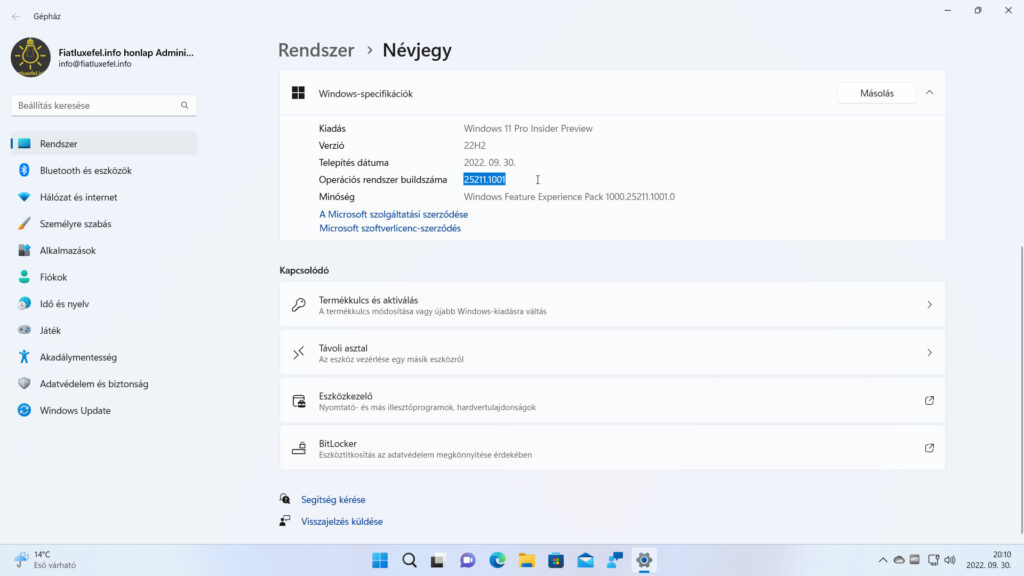Image resolution: width=1024 pixels, height=576 pixels.
Task: Click the Rendszer breadcrumb
Action: [x=316, y=50]
